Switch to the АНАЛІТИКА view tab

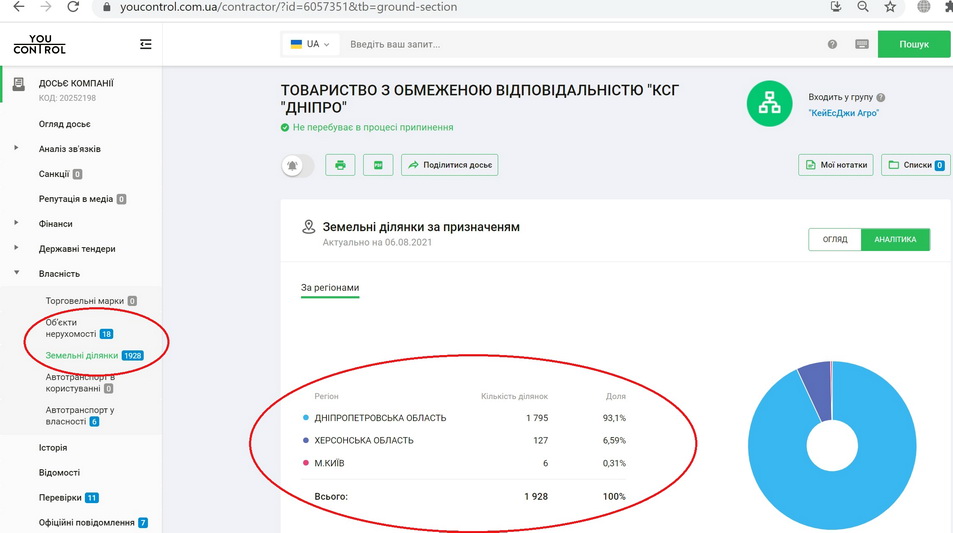pos(895,239)
